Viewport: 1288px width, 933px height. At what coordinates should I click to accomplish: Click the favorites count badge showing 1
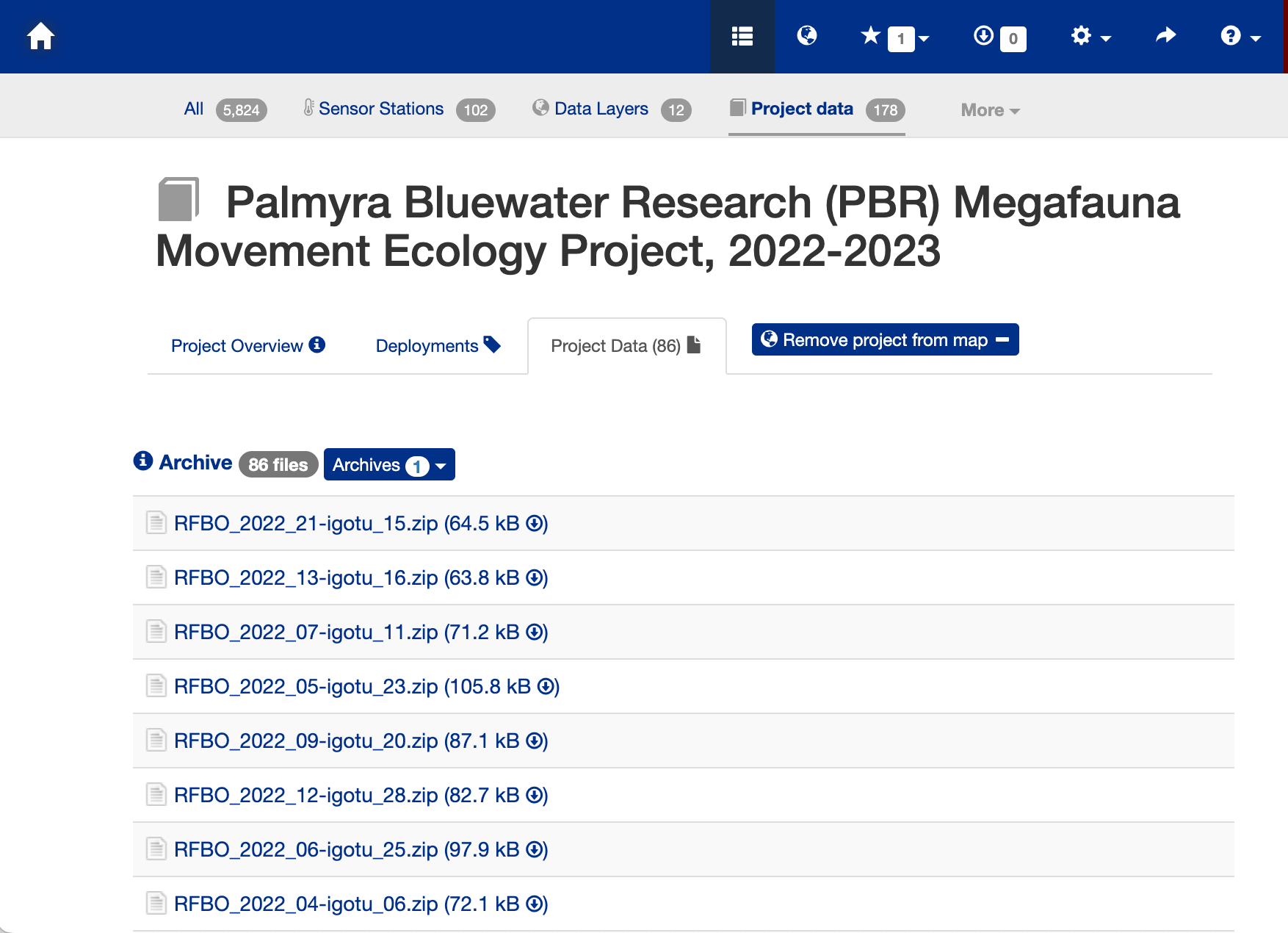pyautogui.click(x=900, y=40)
